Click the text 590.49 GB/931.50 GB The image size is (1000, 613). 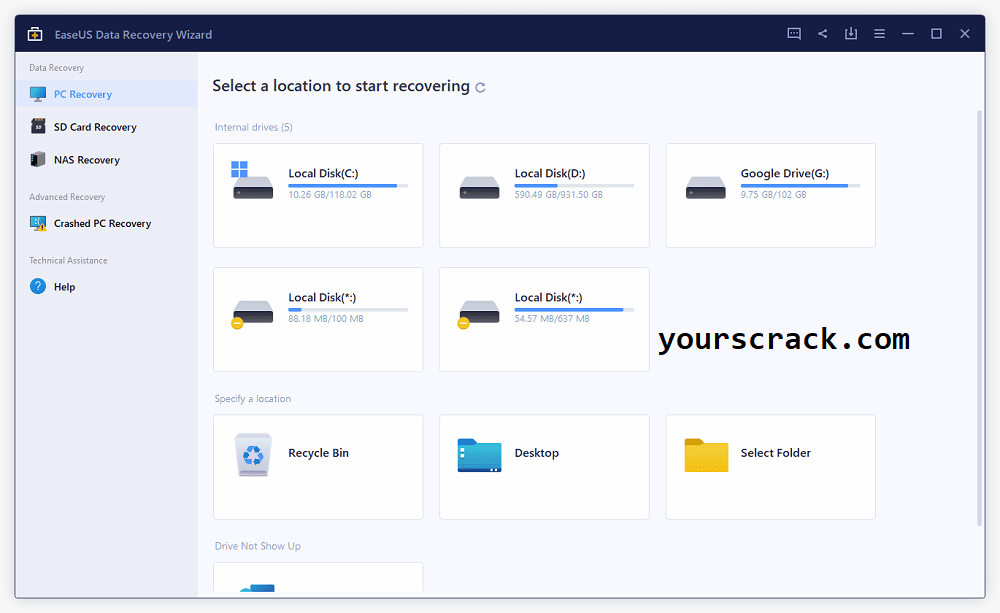point(559,195)
